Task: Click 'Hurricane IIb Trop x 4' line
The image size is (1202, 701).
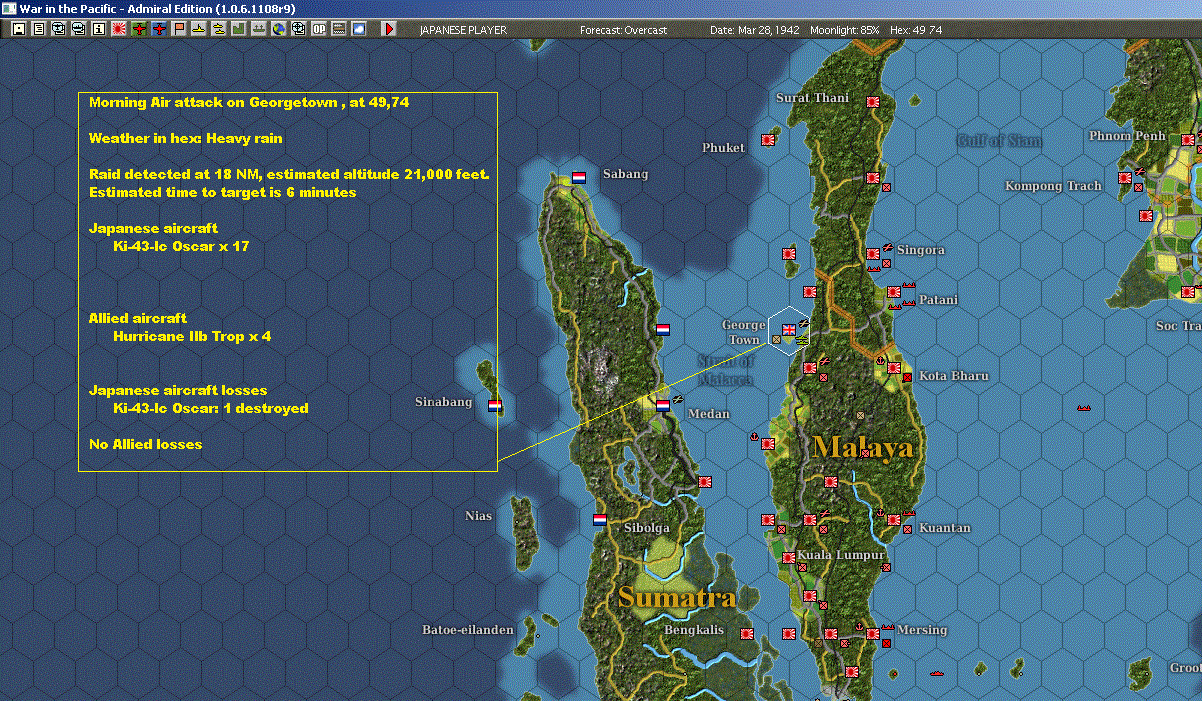Action: click(192, 336)
